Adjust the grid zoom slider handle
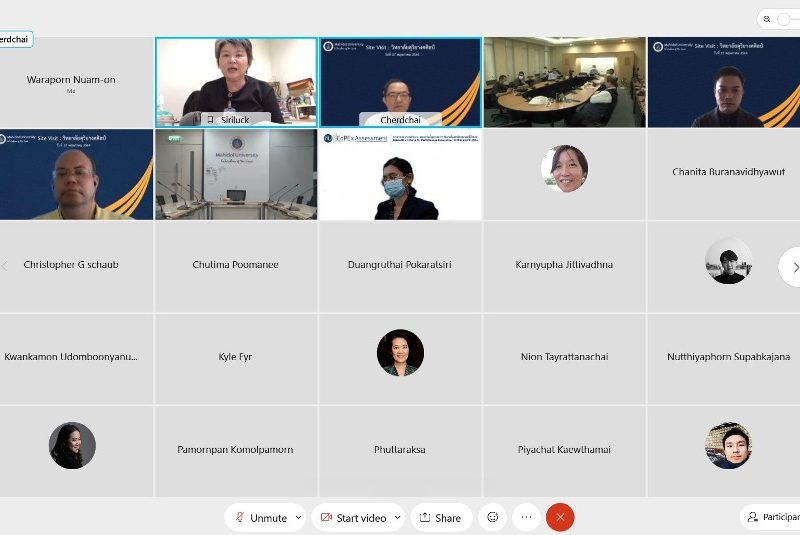The image size is (800, 535). [785, 19]
